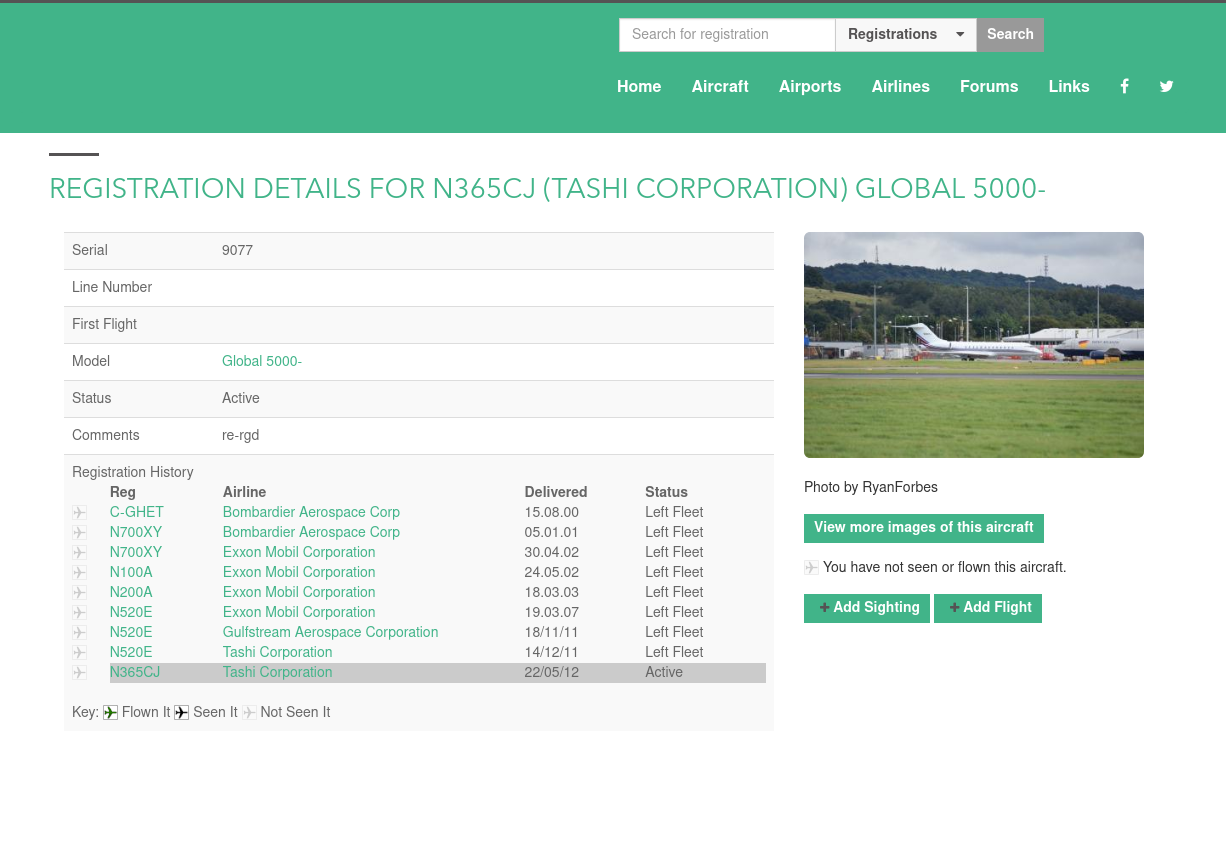Open the Global 5000- model link
The image size is (1226, 851).
click(x=262, y=361)
